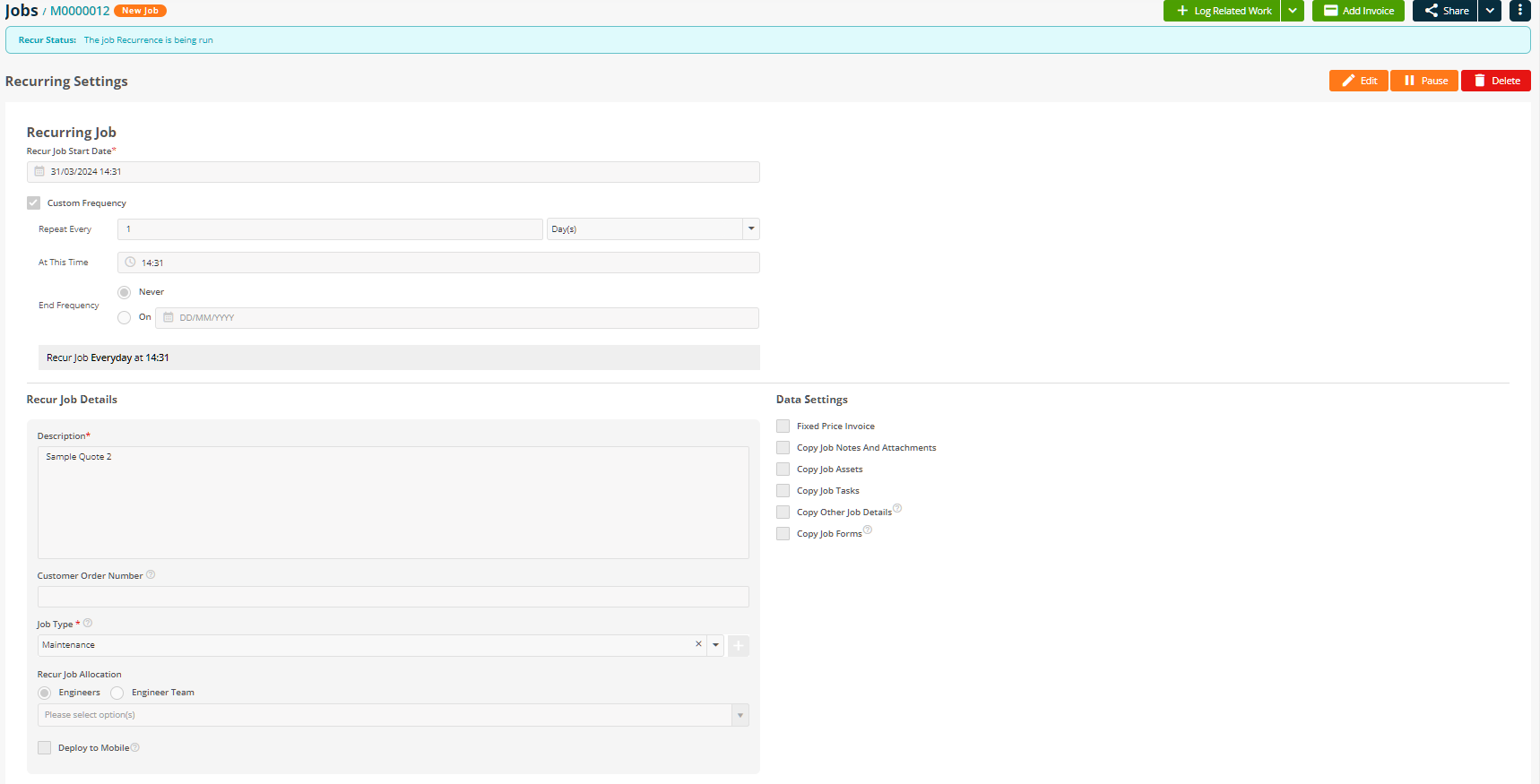Image resolution: width=1540 pixels, height=784 pixels.
Task: Click the help icon beside Copy Other Job Details
Action: pos(897,508)
